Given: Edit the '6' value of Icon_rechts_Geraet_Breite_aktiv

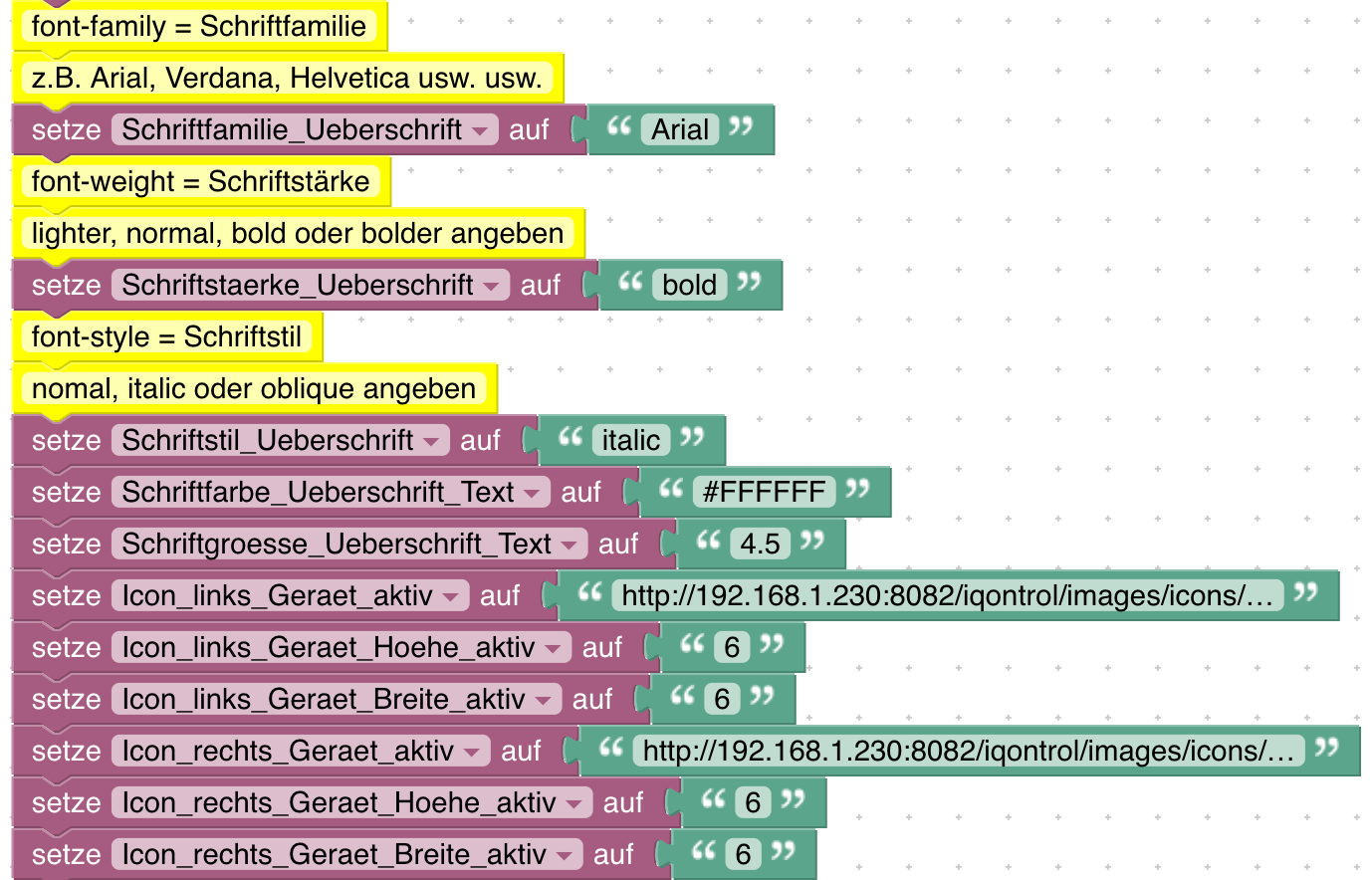Looking at the screenshot, I should pyautogui.click(x=743, y=854).
